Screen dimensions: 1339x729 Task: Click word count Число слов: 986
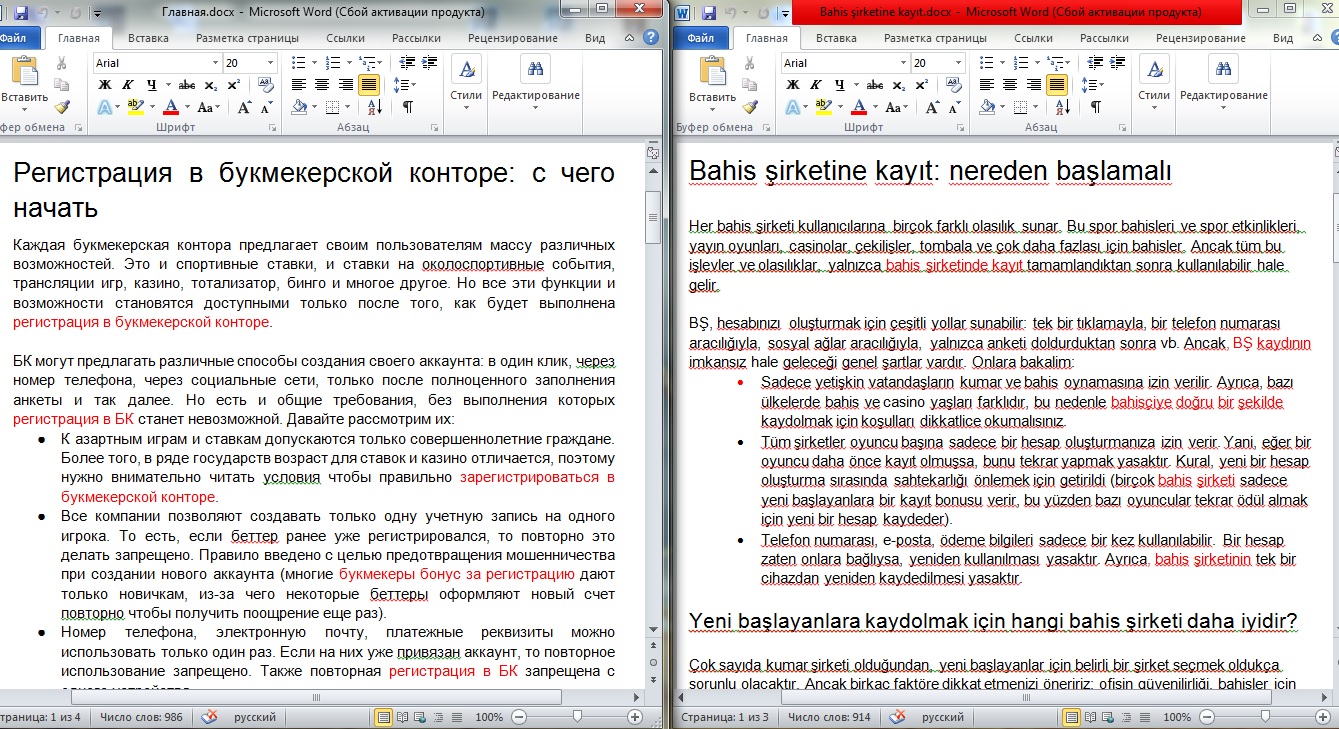coord(139,717)
